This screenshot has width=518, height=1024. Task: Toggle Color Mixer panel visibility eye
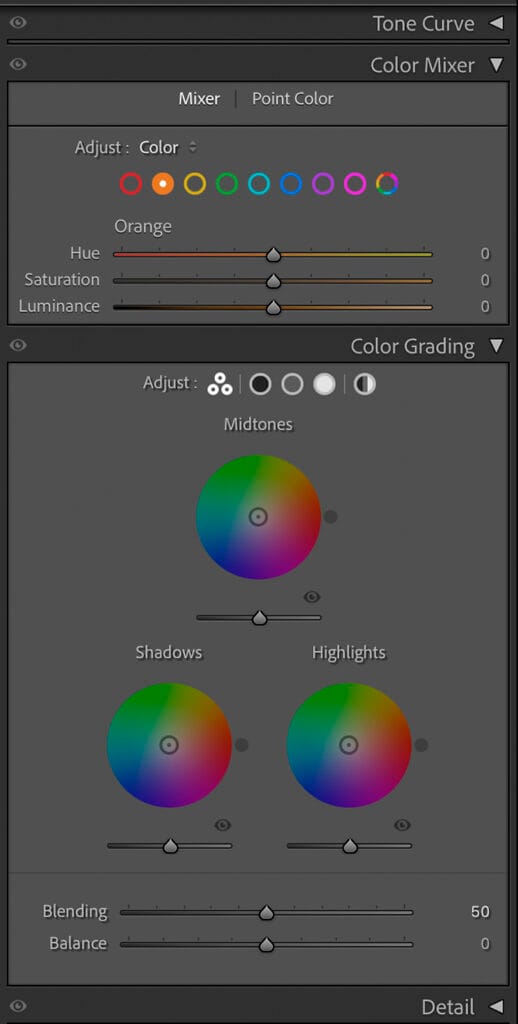tap(18, 64)
